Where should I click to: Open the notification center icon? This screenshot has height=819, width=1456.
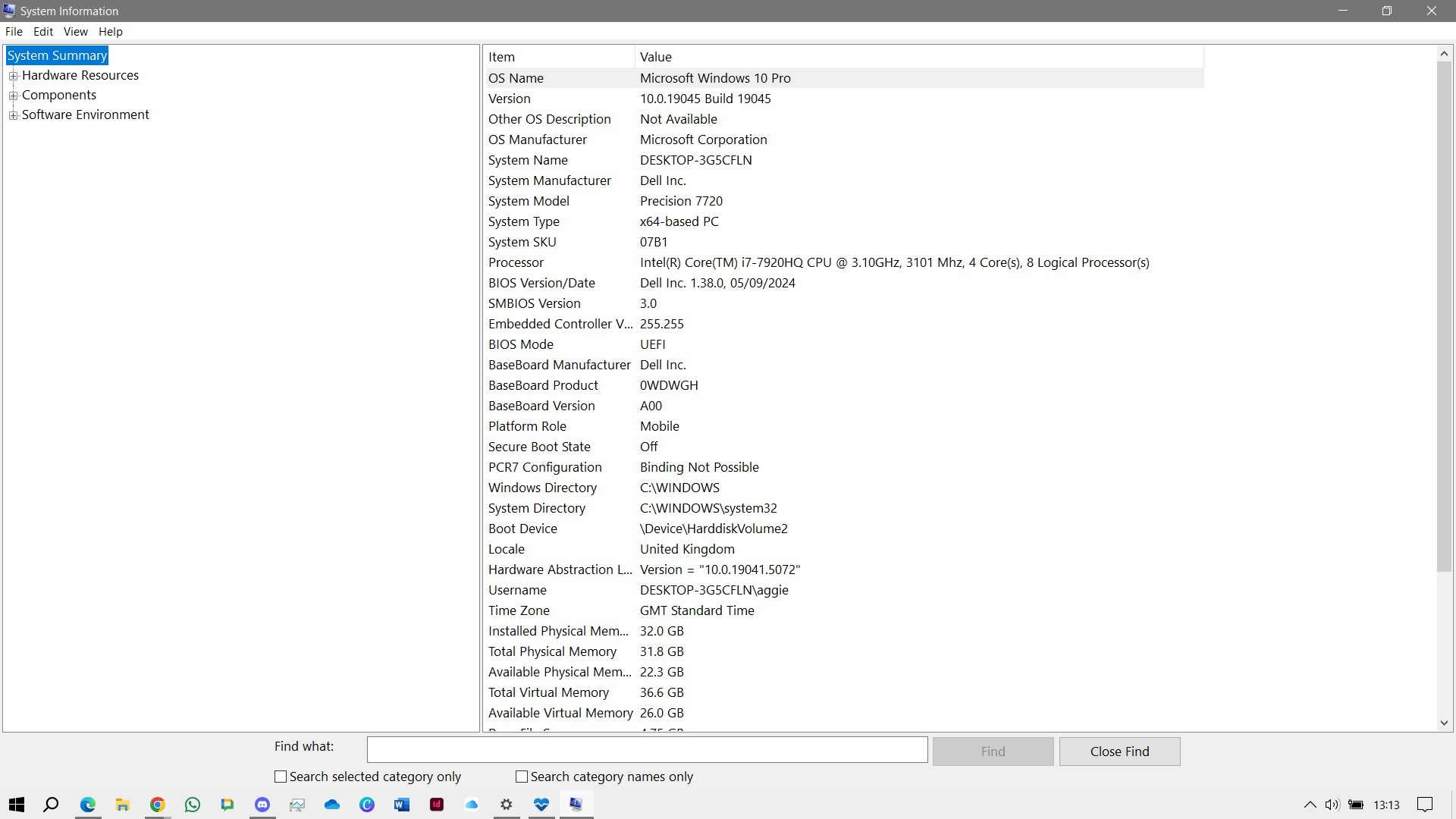pyautogui.click(x=1425, y=805)
